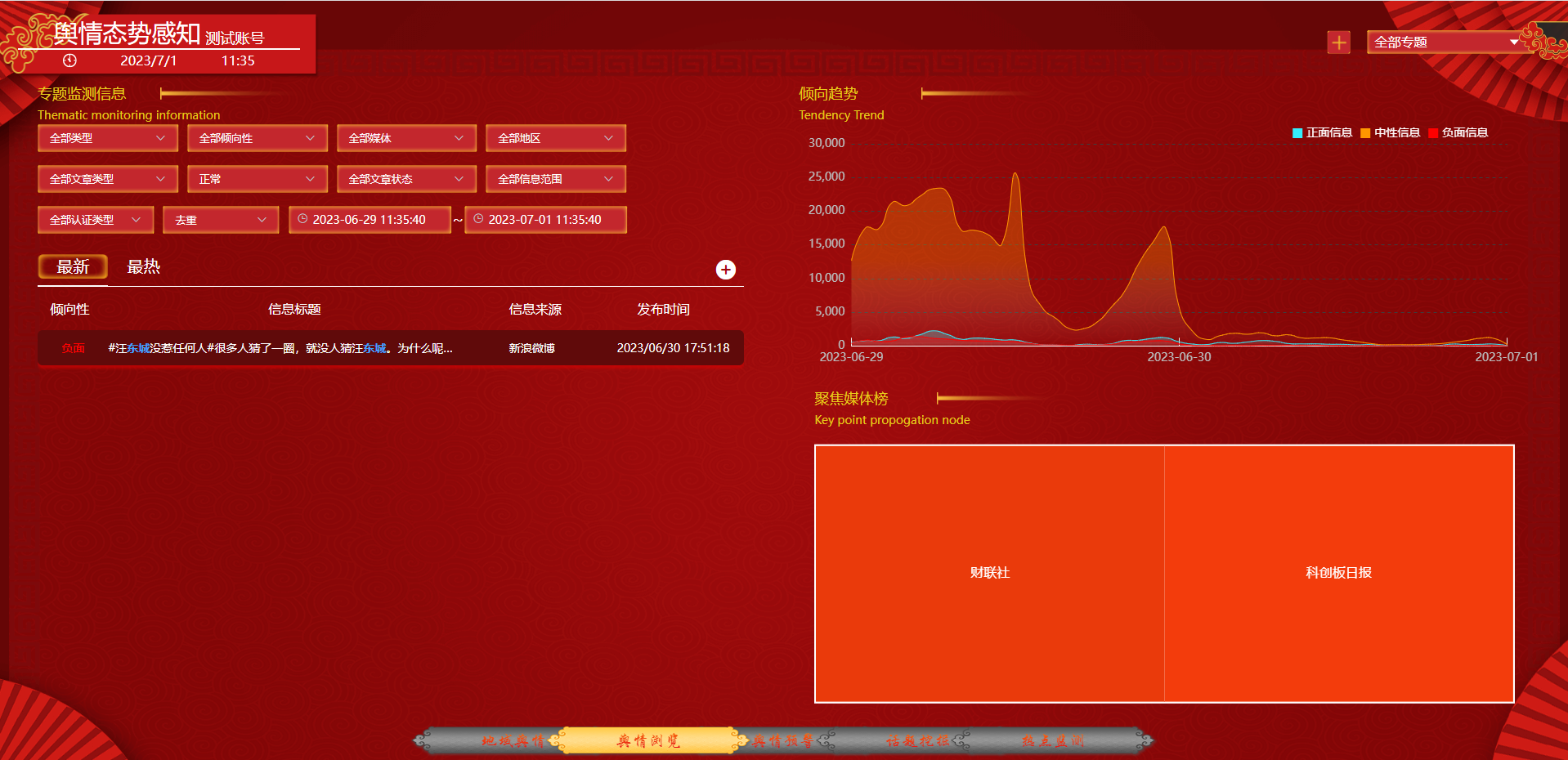Screen dimensions: 1568x760
Task: Expand the 全部地区 filter
Action: [x=556, y=138]
